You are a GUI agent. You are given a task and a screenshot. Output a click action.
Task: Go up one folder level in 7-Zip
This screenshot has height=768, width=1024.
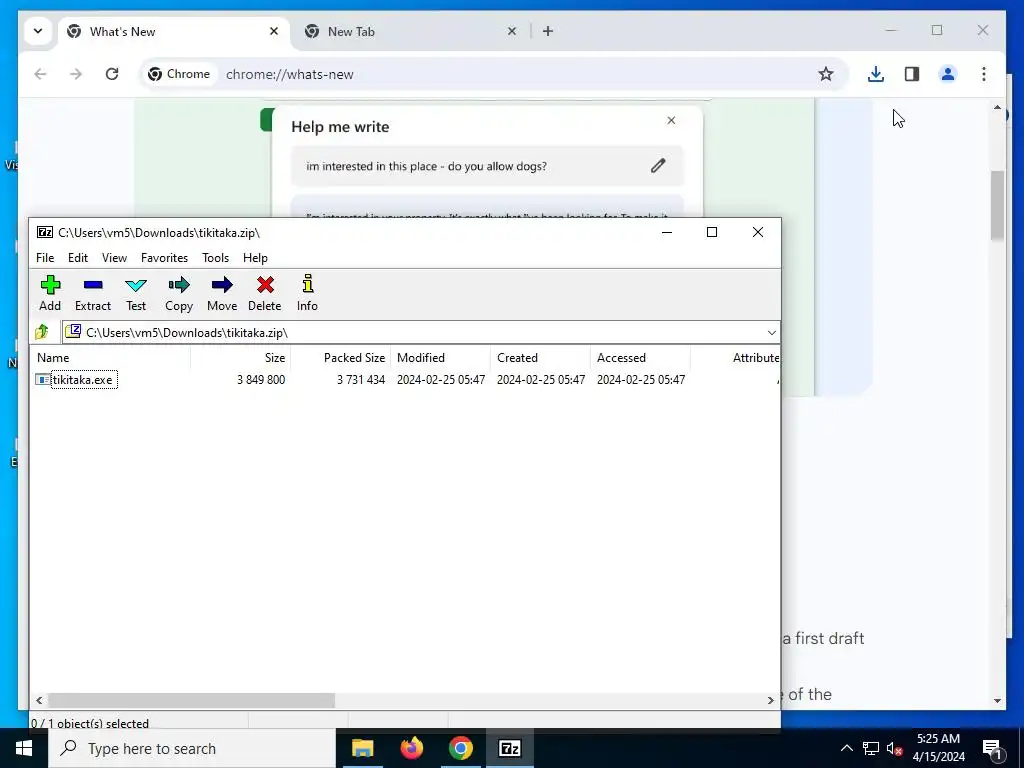(x=42, y=332)
